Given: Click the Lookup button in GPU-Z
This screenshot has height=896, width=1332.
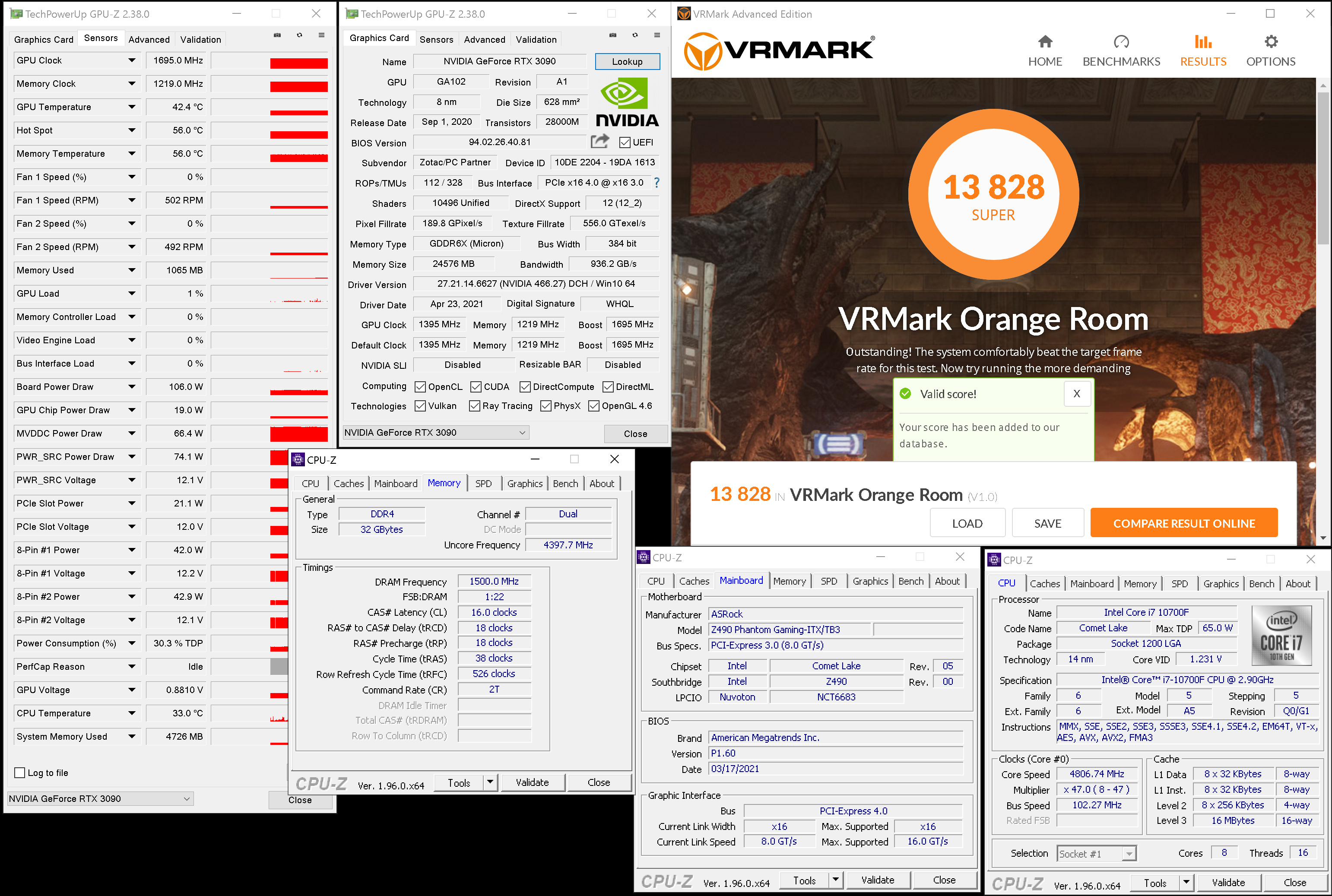Looking at the screenshot, I should point(627,61).
